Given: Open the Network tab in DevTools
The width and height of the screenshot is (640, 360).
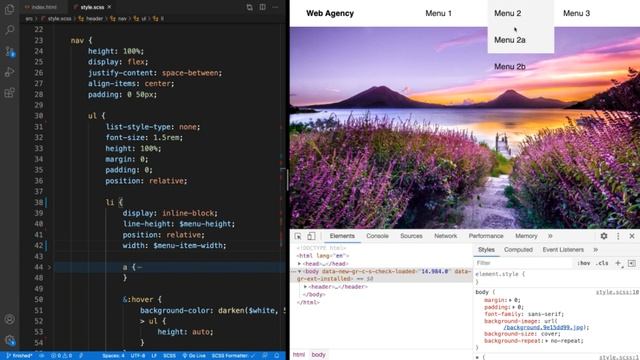Looking at the screenshot, I should (x=446, y=236).
